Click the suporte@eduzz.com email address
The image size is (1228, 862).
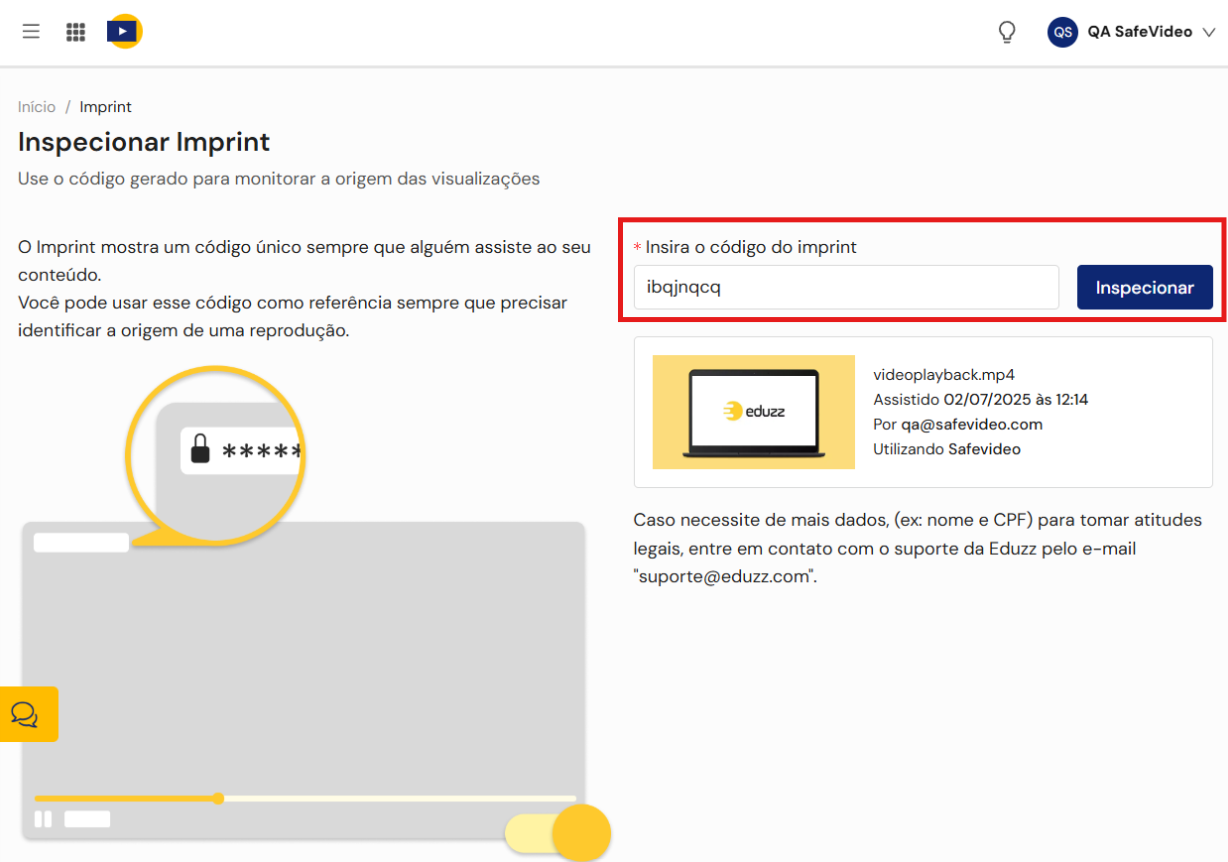[723, 576]
